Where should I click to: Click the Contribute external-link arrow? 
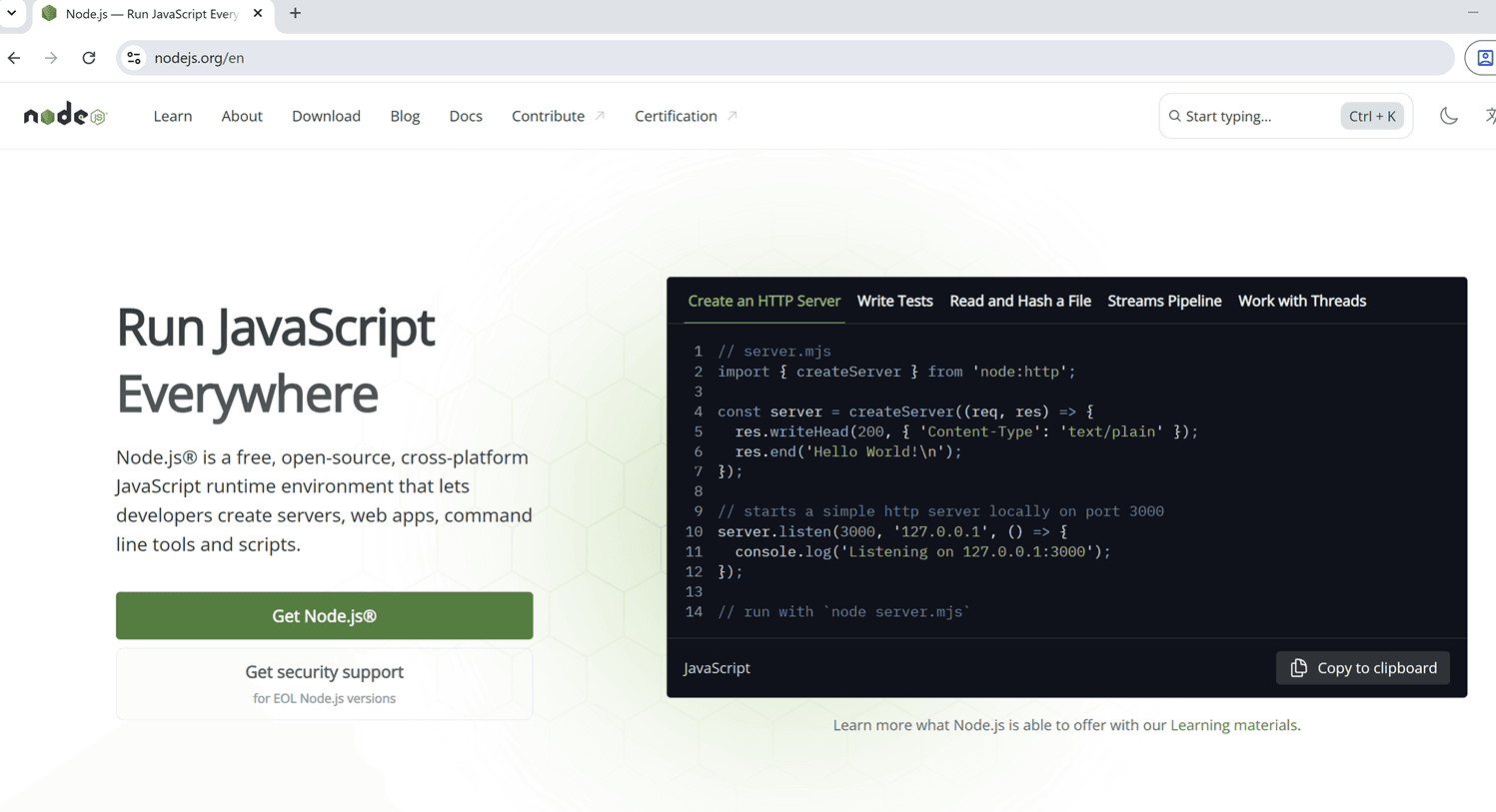601,113
